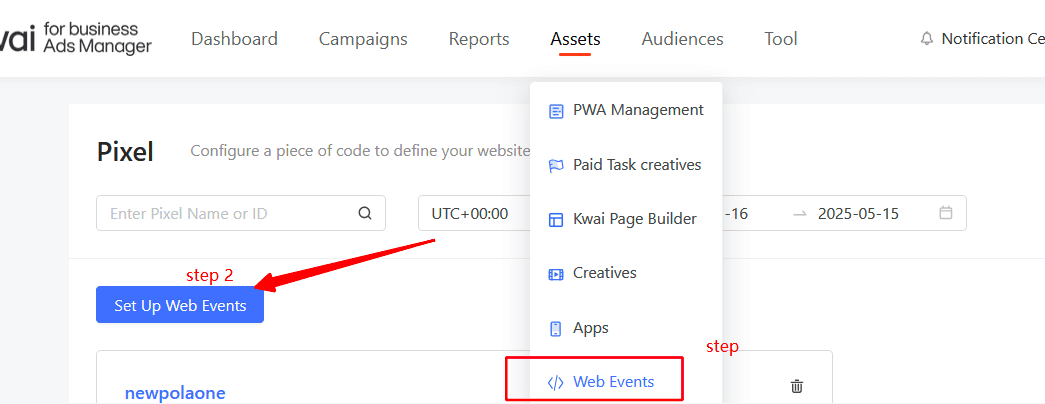Click the PWA Management icon
Image resolution: width=1045 pixels, height=404 pixels.
(556, 111)
